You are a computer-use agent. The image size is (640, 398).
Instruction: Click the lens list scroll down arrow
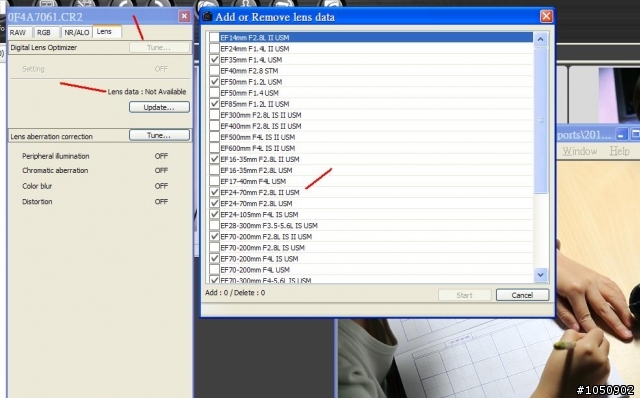540,275
